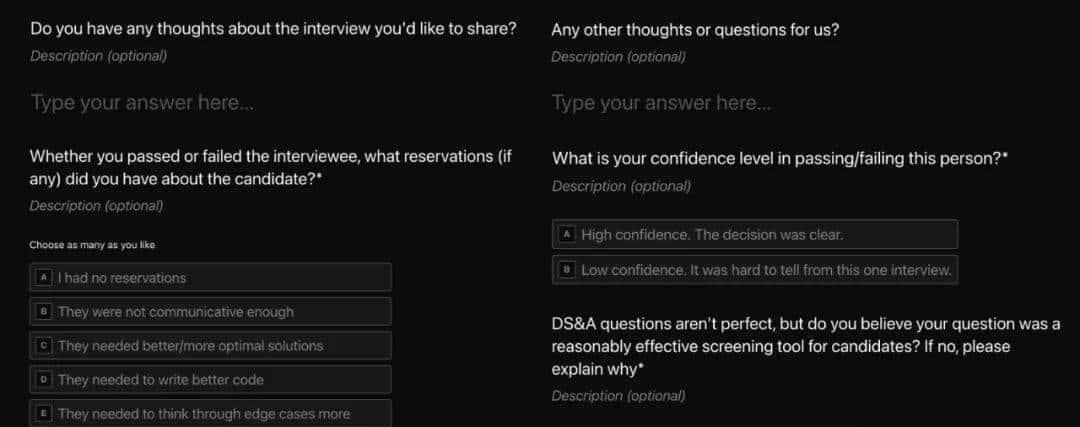
Task: Click the 'B' key badge beside 'not communicative enough'
Action: [x=43, y=311]
